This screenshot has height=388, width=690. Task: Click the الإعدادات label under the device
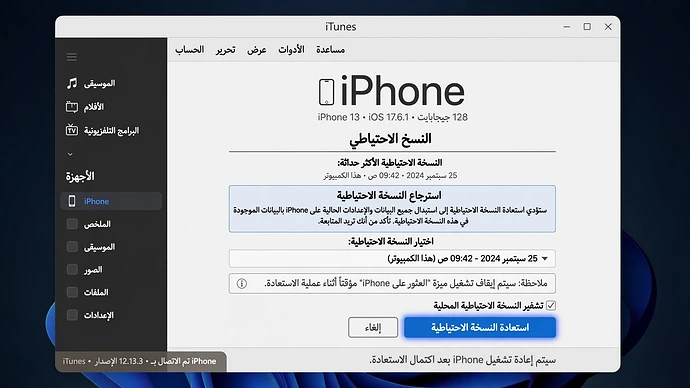[99, 315]
